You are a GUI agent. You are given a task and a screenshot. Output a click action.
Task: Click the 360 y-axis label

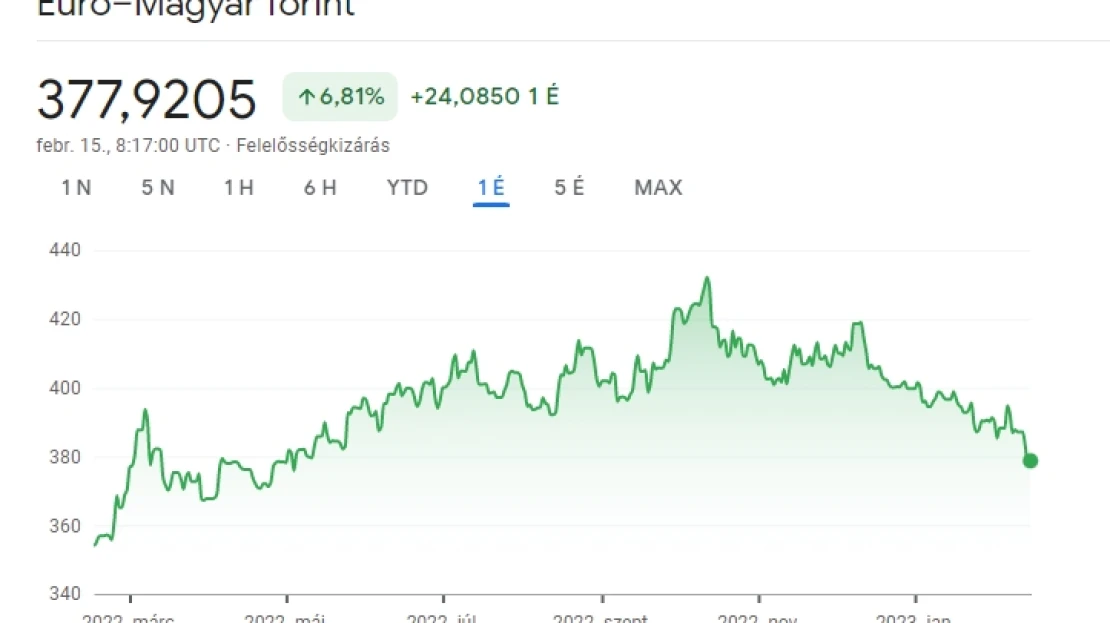(64, 526)
